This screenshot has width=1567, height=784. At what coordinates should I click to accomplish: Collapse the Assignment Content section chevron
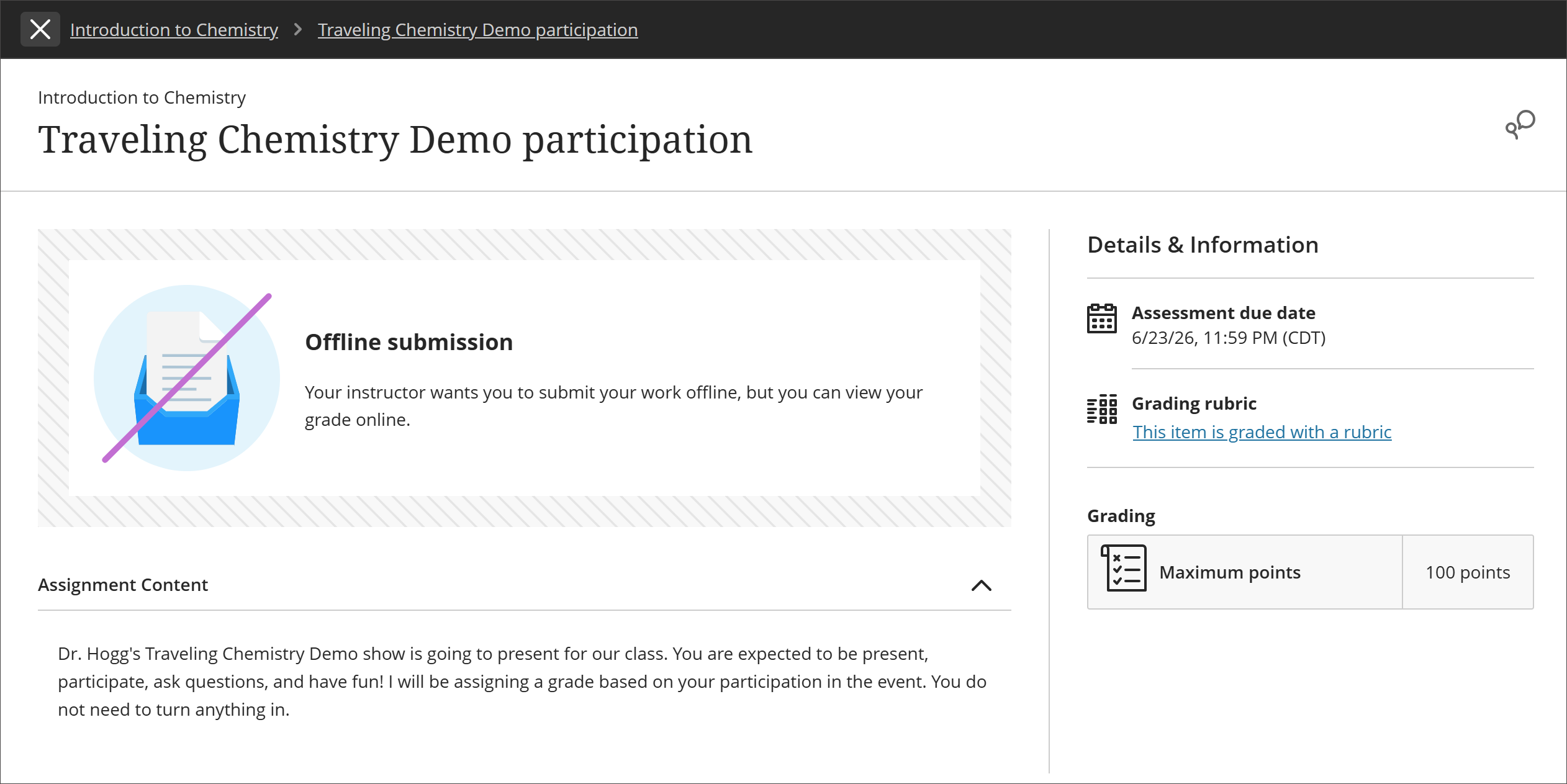[981, 585]
